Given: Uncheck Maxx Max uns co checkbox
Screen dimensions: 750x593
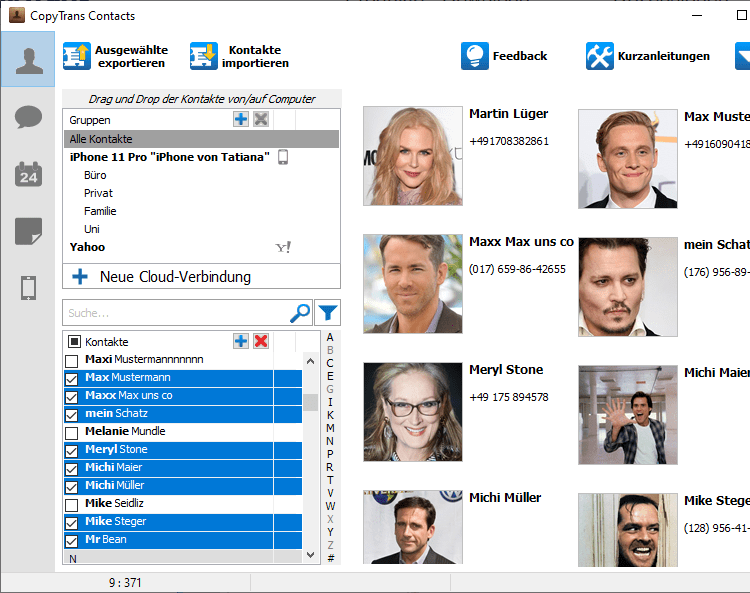Looking at the screenshot, I should 72,397.
